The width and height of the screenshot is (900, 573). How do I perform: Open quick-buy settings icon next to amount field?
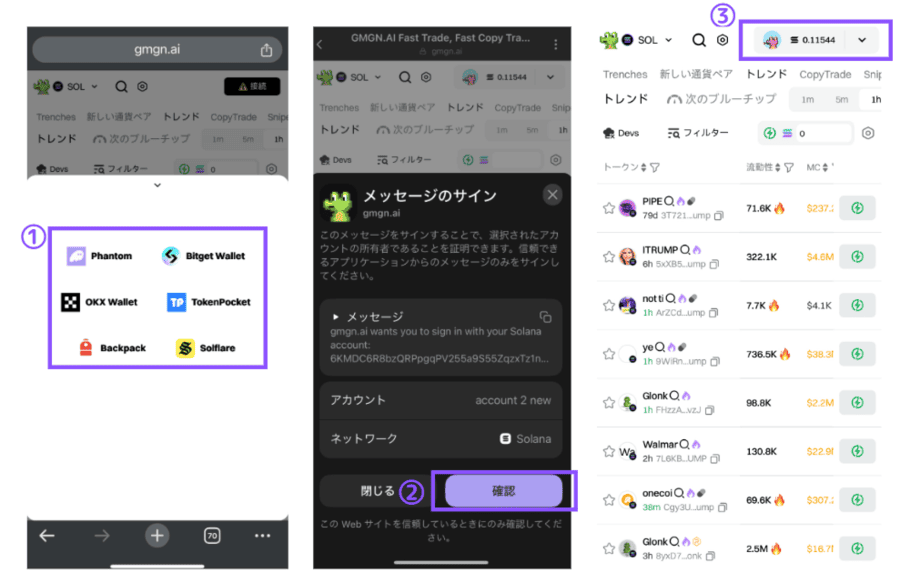coord(868,133)
